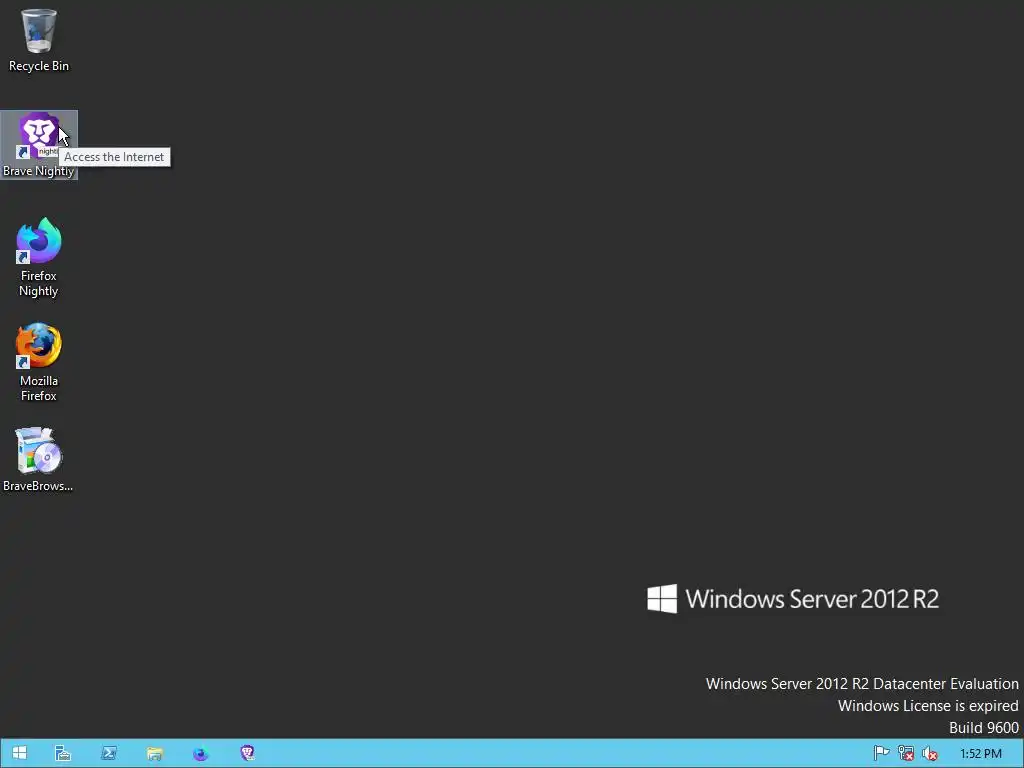Click the "BraveBrows..." label text
The image size is (1024, 768).
coord(38,486)
